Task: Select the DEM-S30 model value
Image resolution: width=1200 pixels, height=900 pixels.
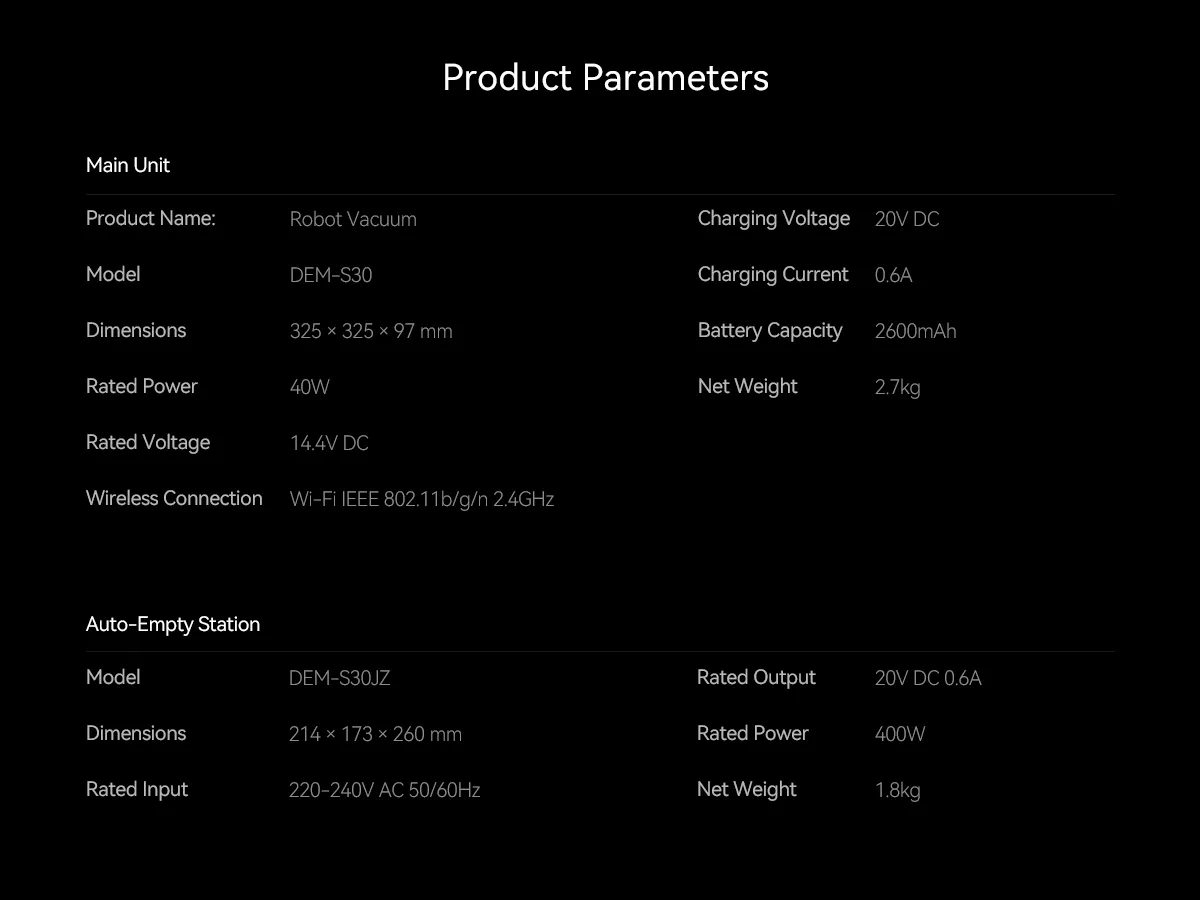Action: point(331,275)
